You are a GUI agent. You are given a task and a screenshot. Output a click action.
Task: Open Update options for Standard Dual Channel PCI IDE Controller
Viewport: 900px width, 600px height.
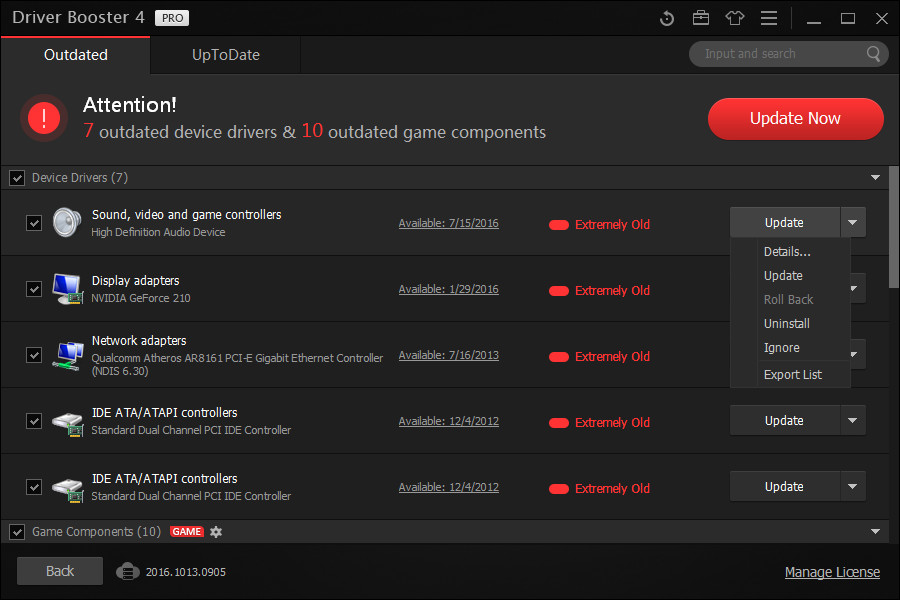(852, 420)
